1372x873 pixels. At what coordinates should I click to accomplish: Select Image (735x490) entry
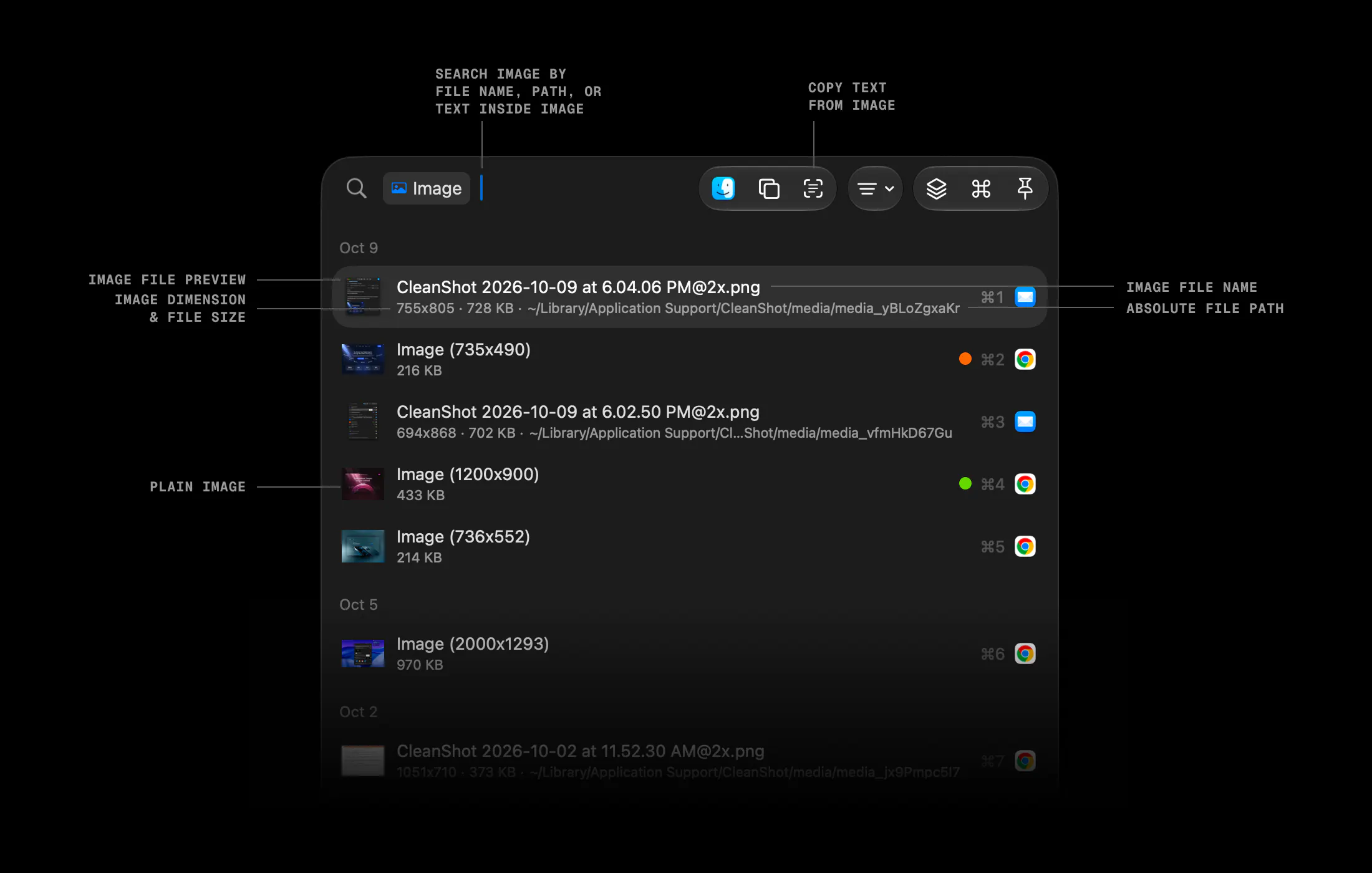689,359
